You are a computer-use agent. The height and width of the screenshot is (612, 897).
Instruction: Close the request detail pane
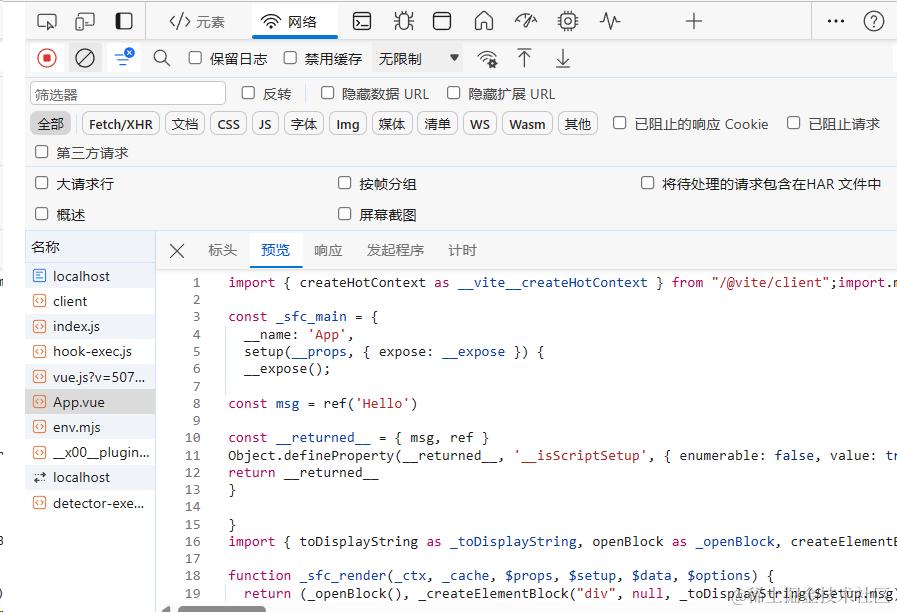[177, 251]
